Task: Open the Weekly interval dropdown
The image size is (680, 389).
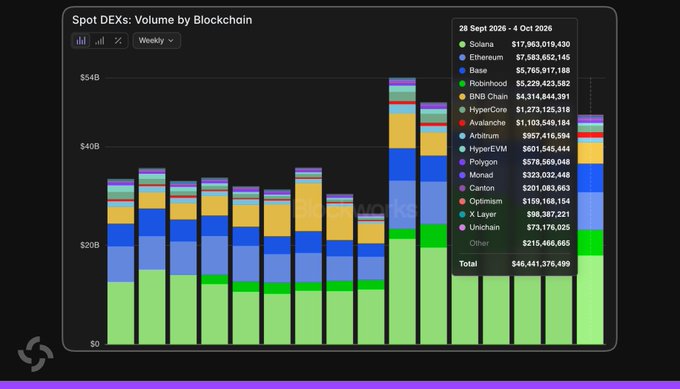Action: pos(157,41)
